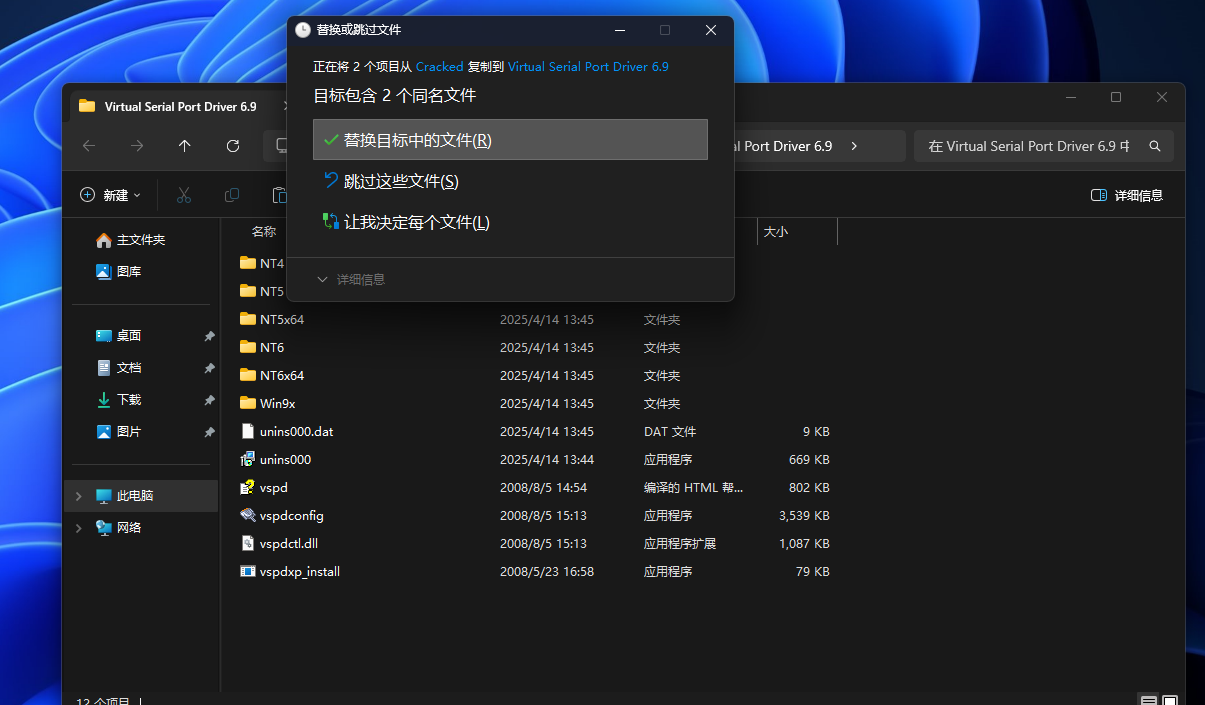
Task: Click the NT4 folder icon
Action: tap(248, 264)
